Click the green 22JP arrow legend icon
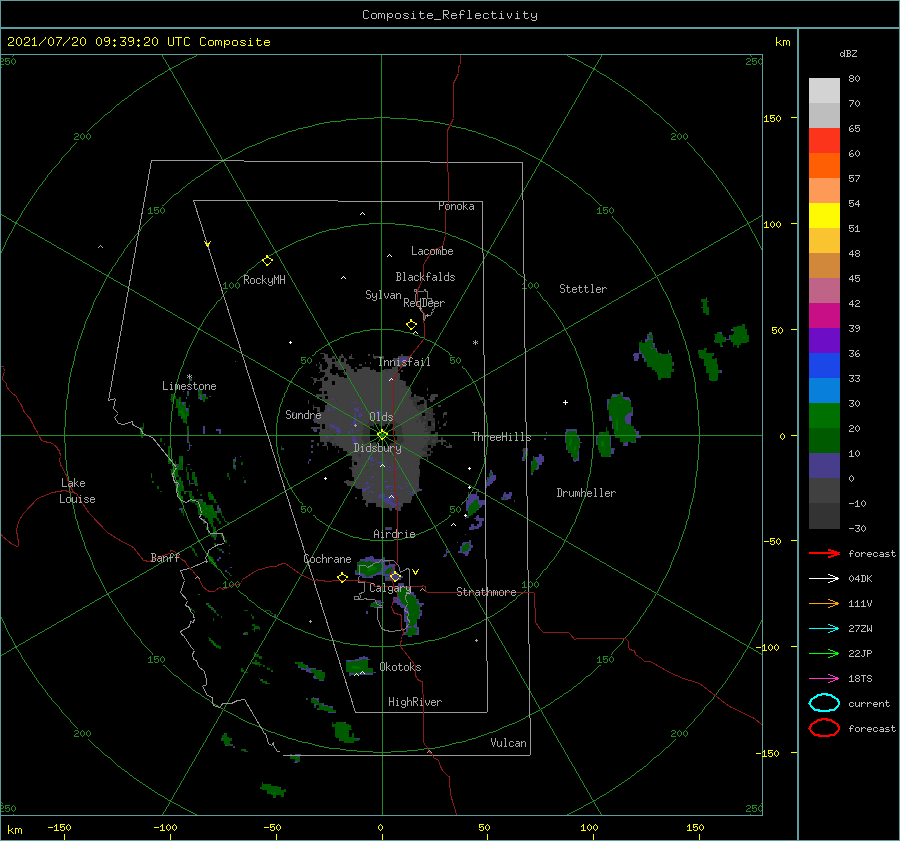This screenshot has width=900, height=841. tap(824, 653)
